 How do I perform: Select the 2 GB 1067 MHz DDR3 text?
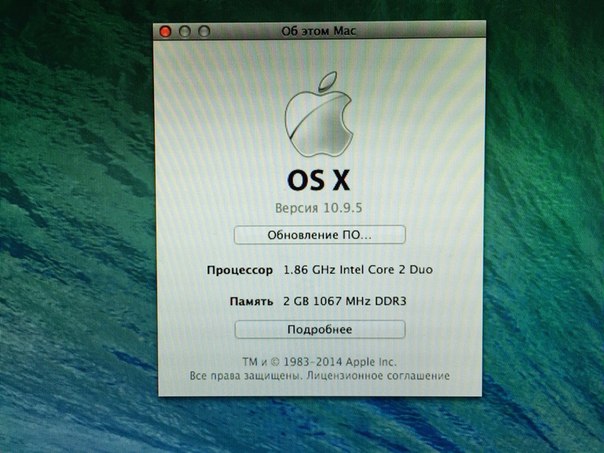coord(345,301)
